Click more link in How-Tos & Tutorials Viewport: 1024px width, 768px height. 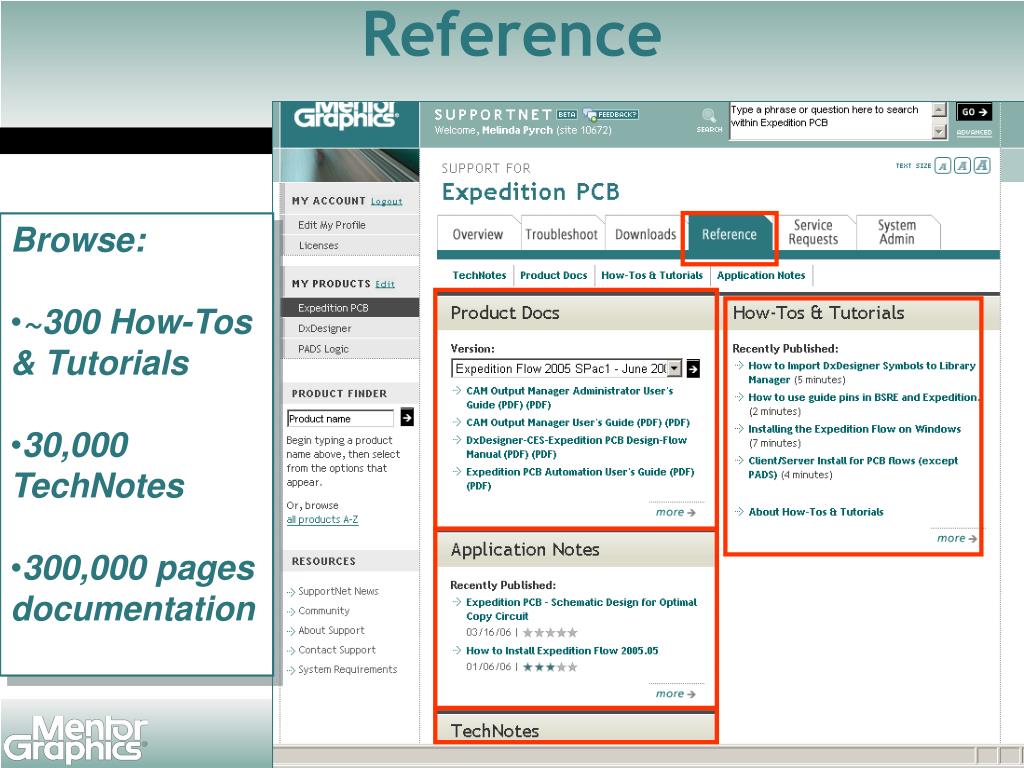(957, 538)
